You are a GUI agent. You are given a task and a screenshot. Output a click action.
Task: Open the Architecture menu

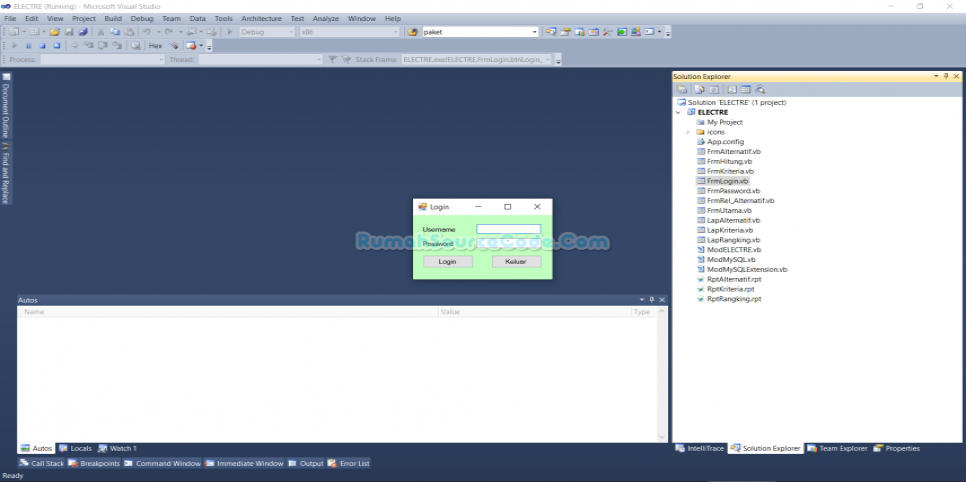click(x=261, y=18)
